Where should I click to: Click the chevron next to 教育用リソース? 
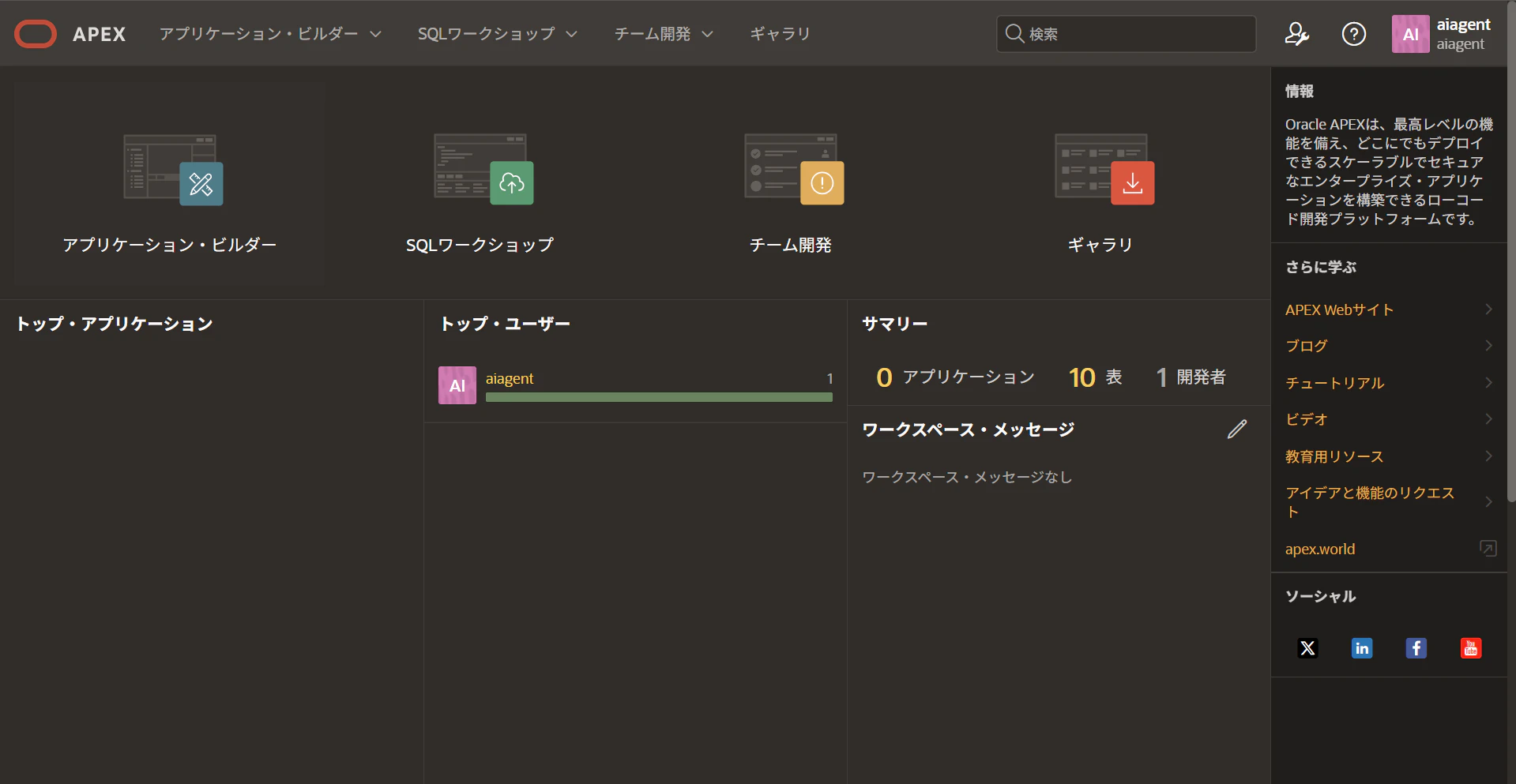[x=1488, y=456]
